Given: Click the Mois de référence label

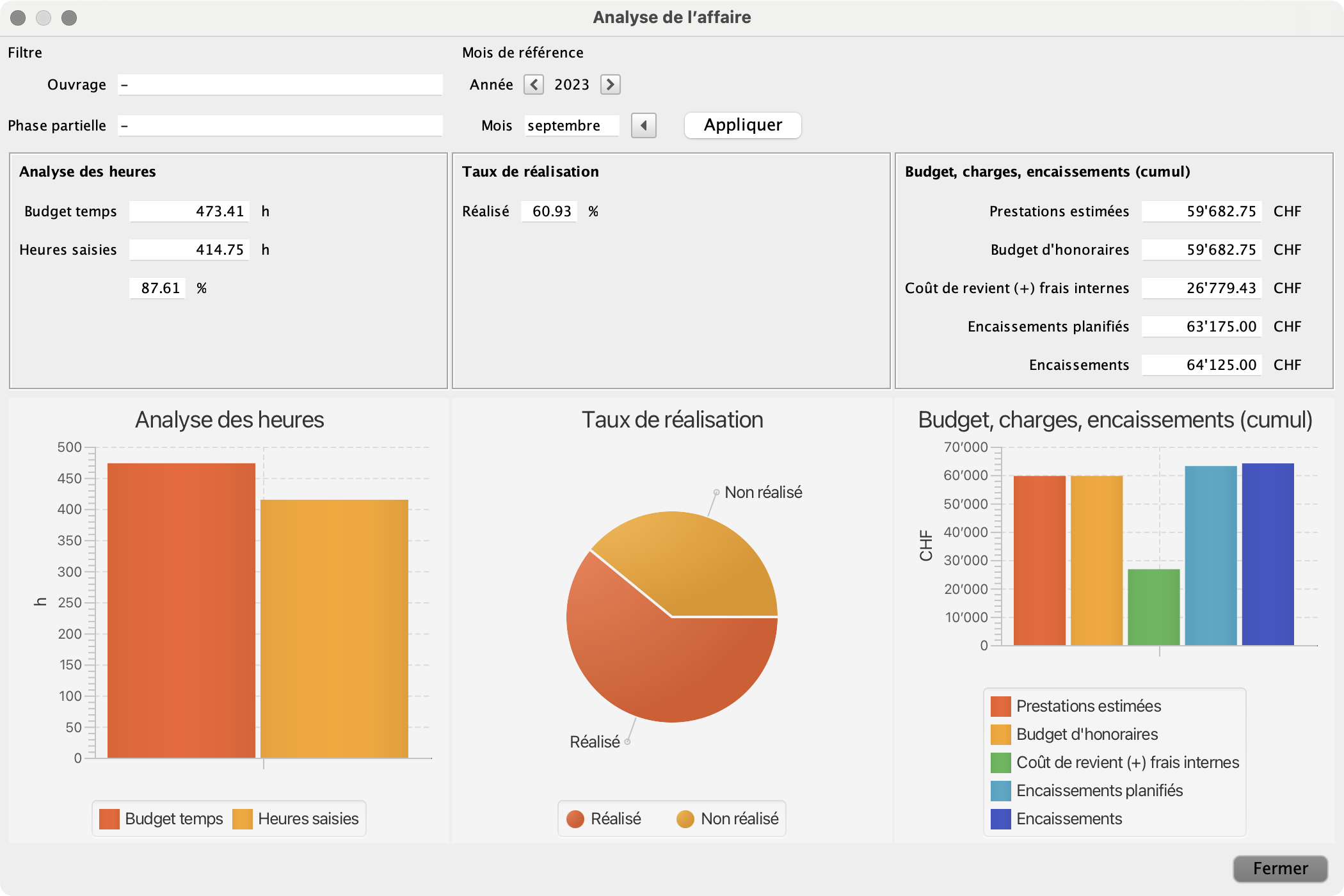Looking at the screenshot, I should point(523,52).
